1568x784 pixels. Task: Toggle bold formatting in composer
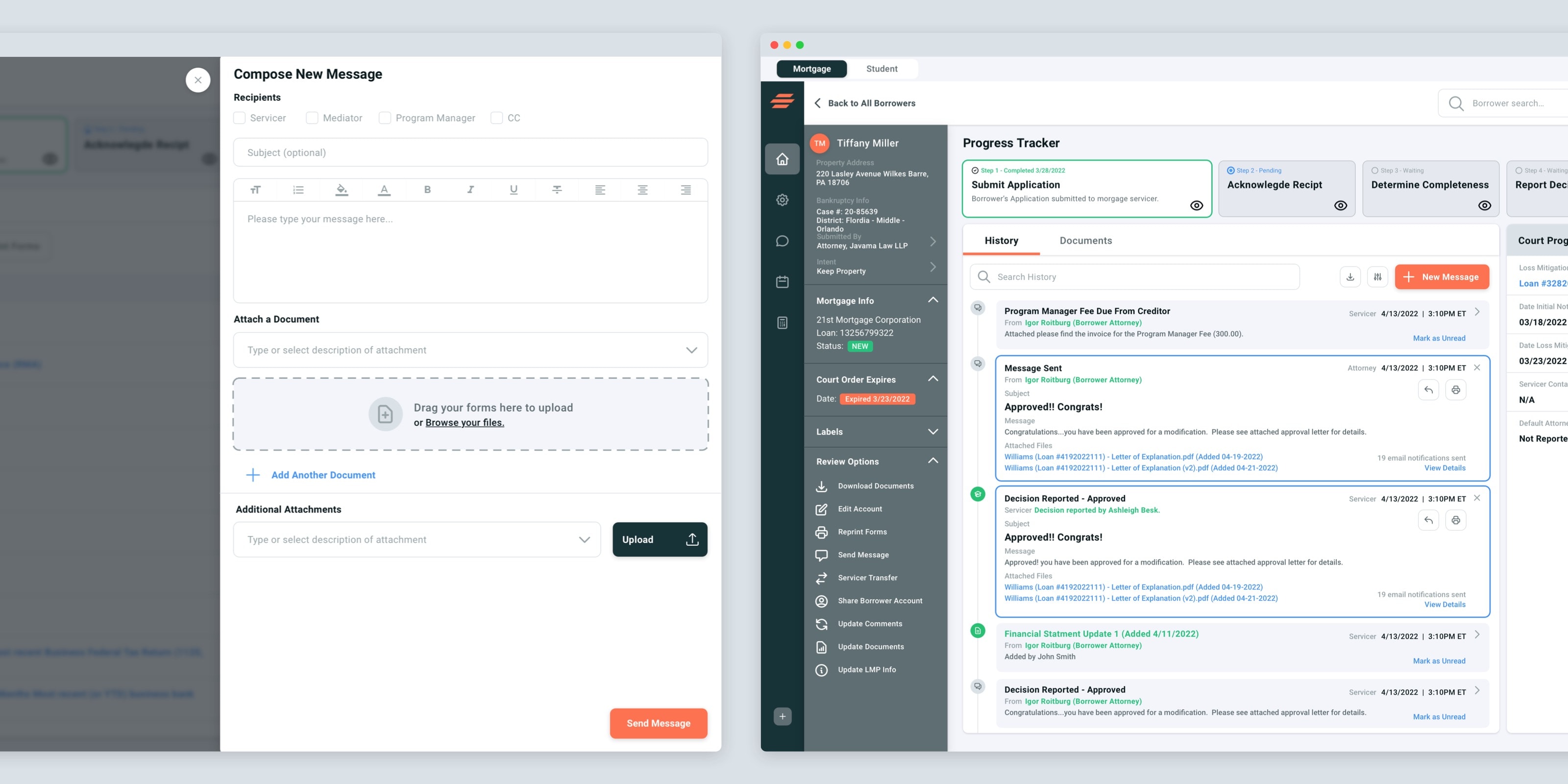427,190
